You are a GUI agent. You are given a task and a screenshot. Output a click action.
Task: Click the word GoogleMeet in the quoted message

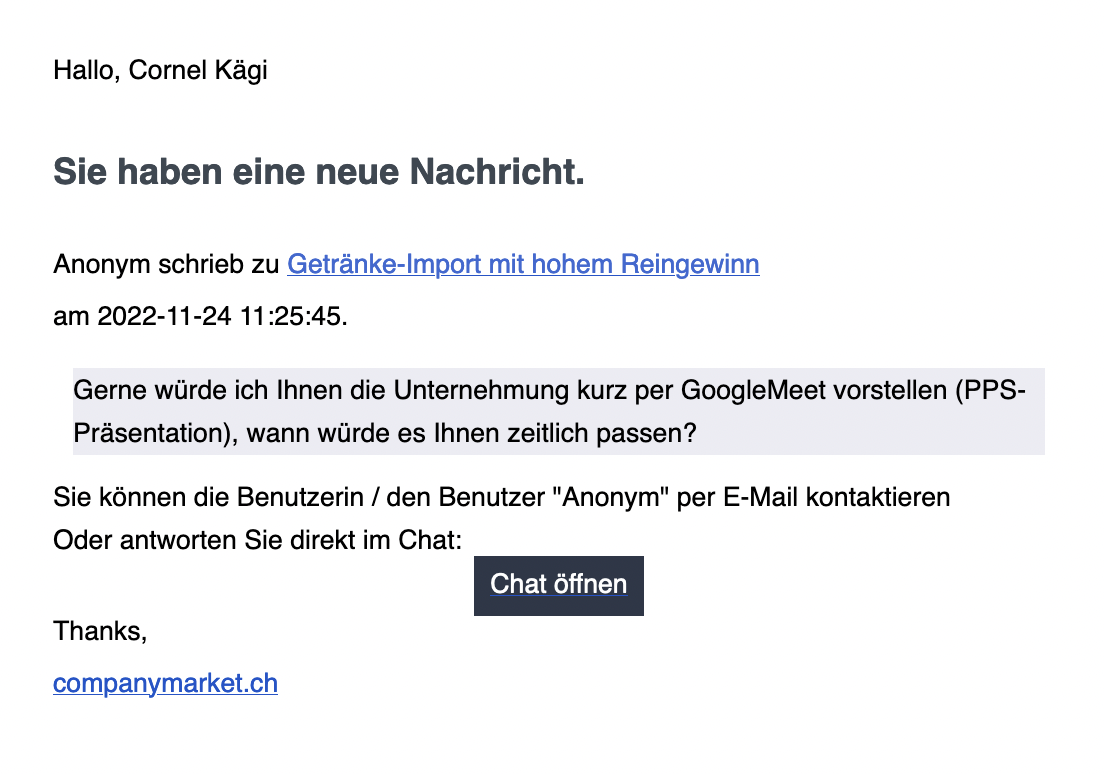(742, 390)
